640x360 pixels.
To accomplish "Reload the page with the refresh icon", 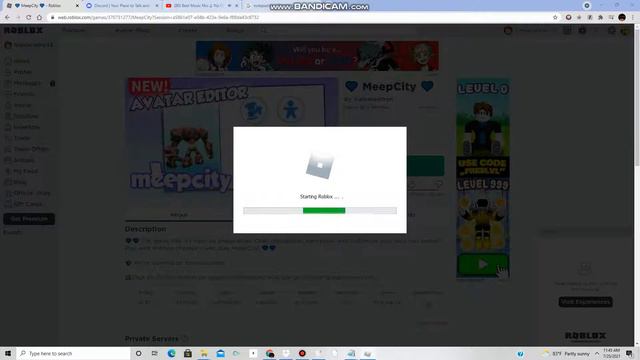I will pos(29,18).
